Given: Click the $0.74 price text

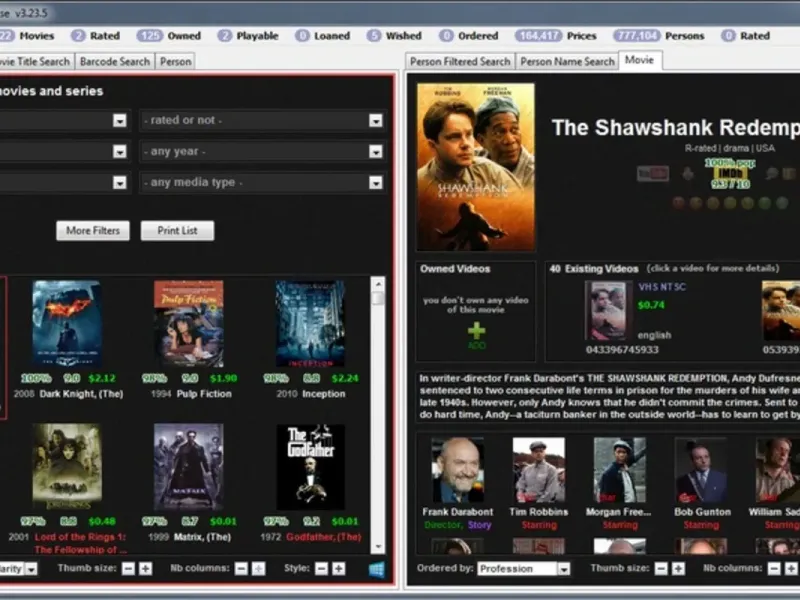Looking at the screenshot, I should point(651,305).
